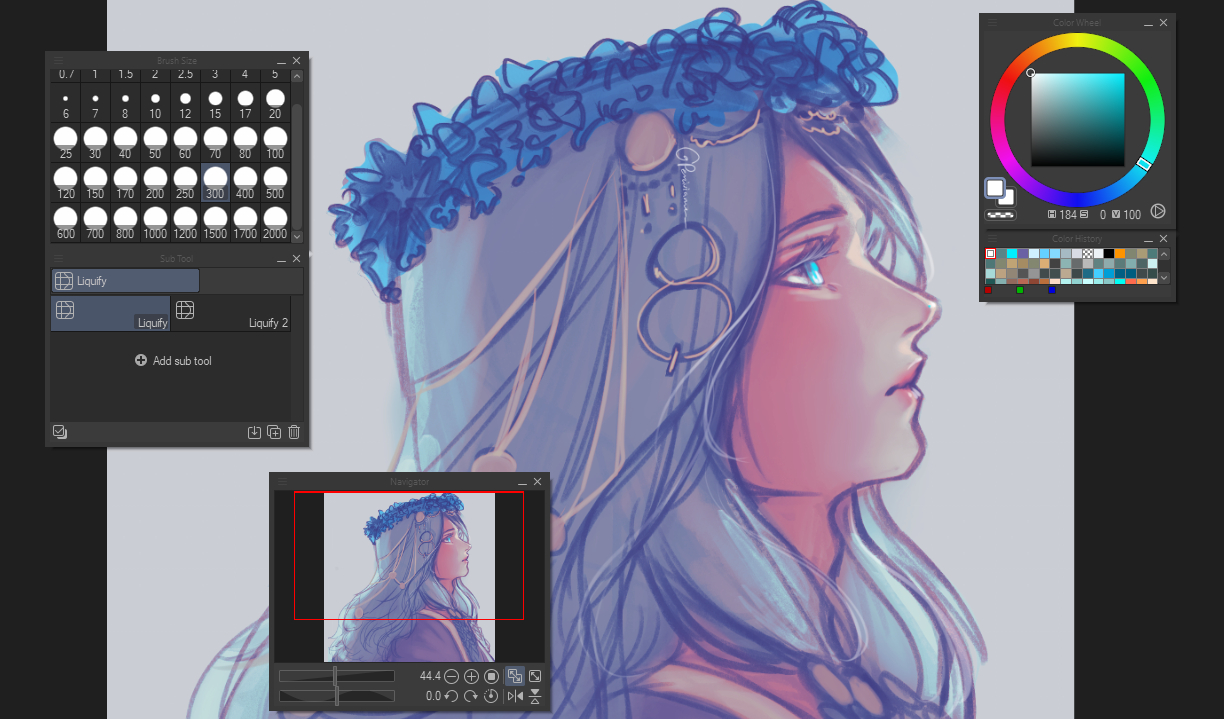Flip the canvas vertically in Navigator

(x=535, y=696)
